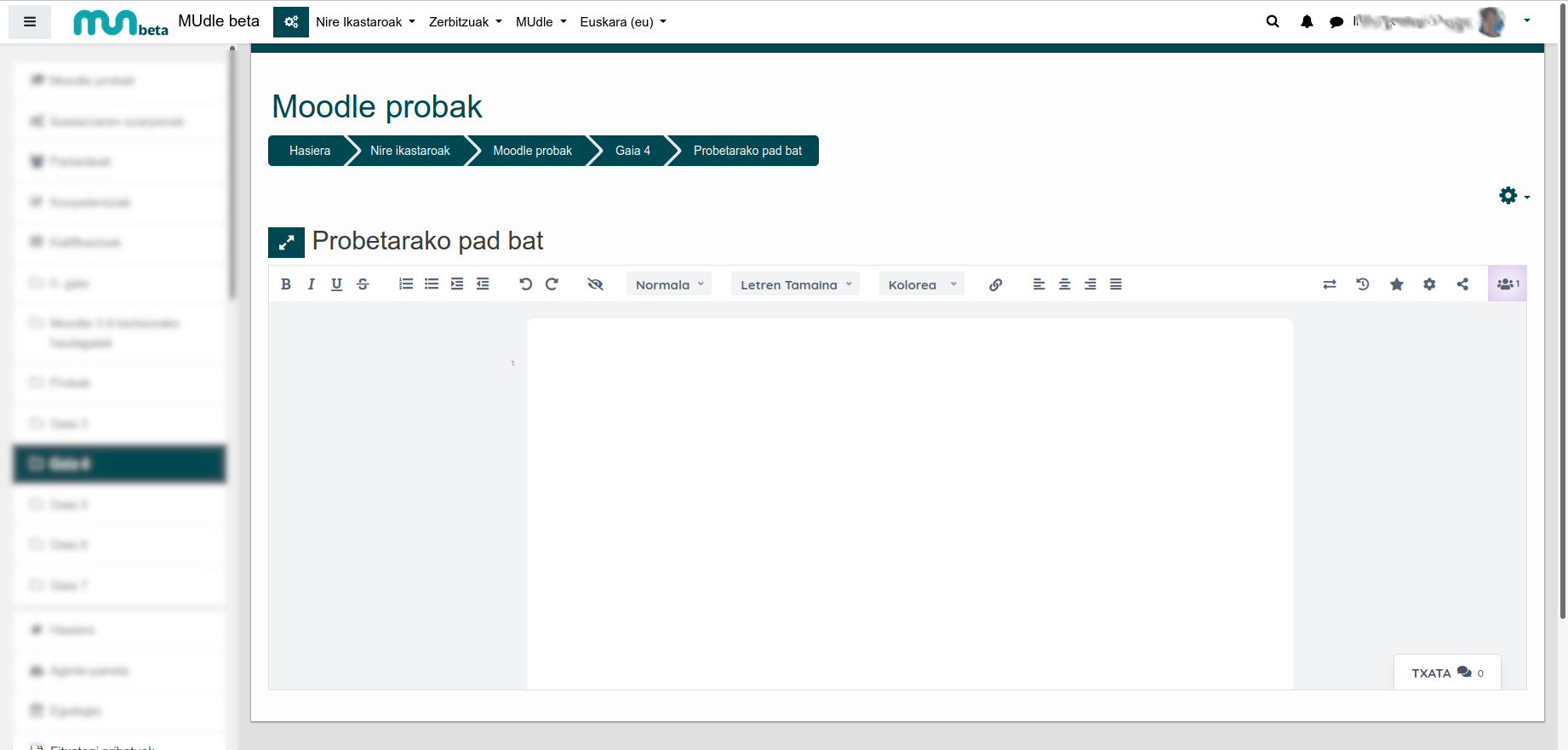Select the highlighted Gaia 4 sidebar item
The height and width of the screenshot is (750, 1568).
[x=119, y=464]
